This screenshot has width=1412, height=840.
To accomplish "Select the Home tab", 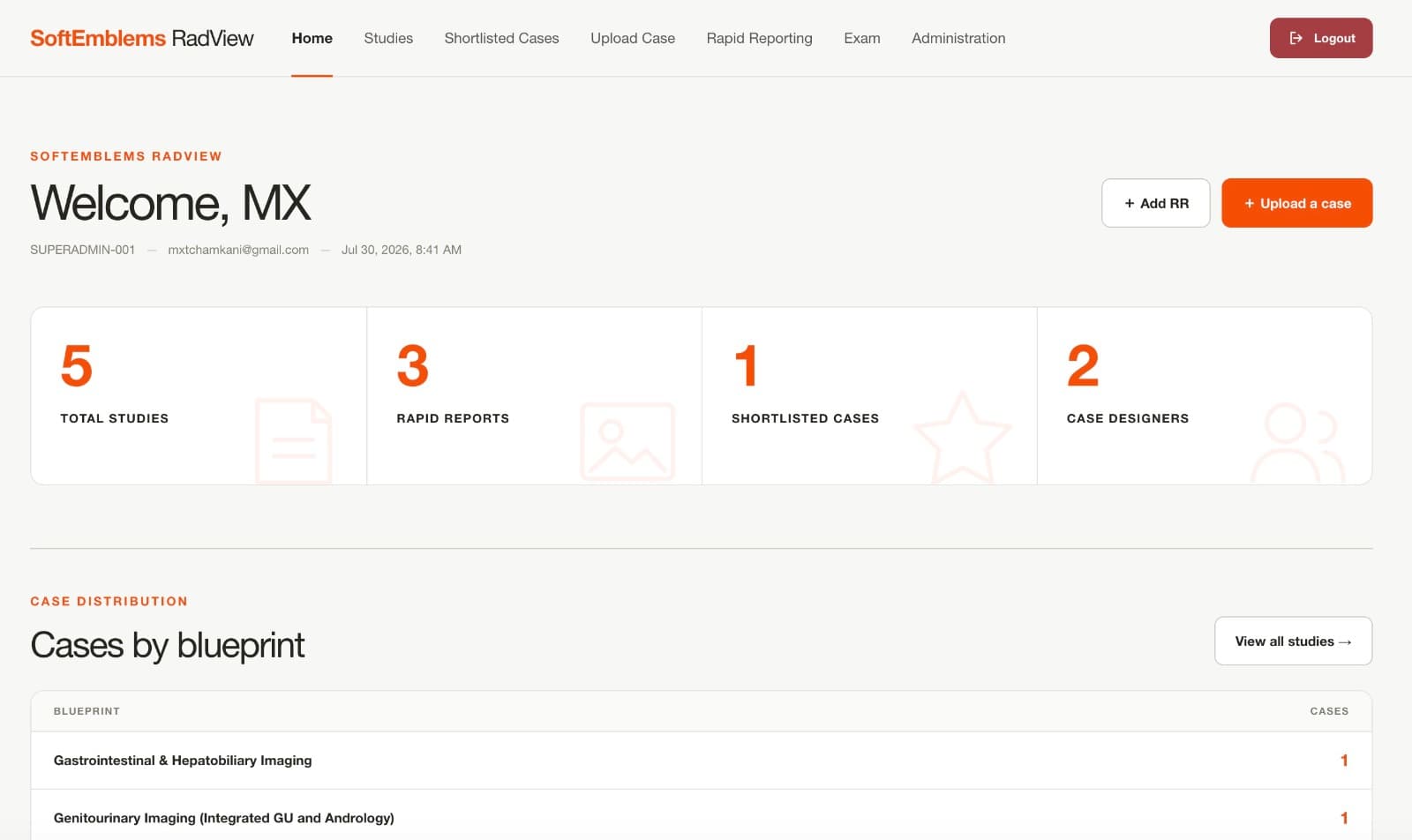I will (312, 38).
